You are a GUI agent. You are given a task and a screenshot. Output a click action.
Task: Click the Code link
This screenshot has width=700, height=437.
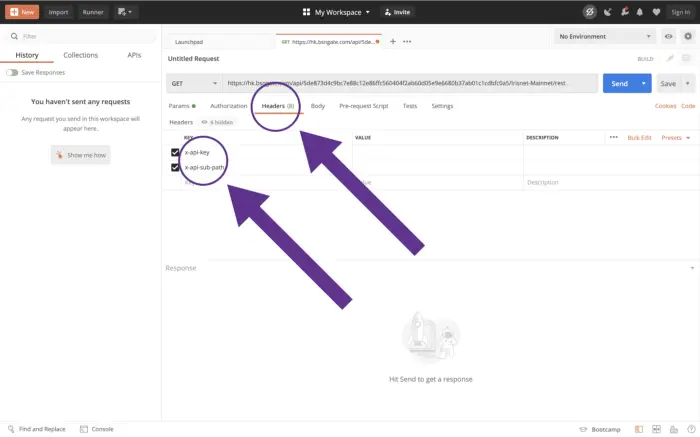coord(688,106)
